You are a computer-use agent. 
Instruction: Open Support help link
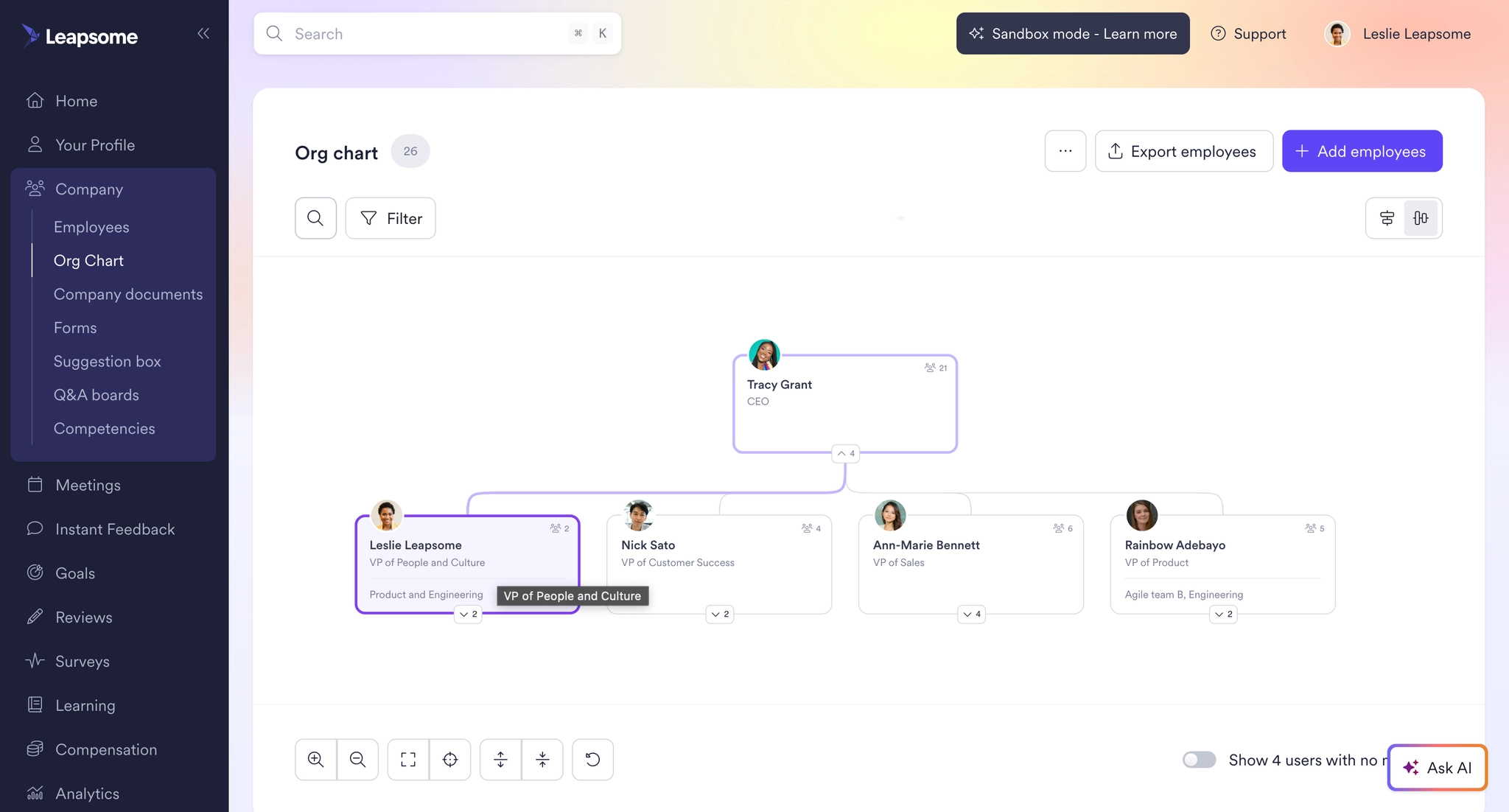1248,34
